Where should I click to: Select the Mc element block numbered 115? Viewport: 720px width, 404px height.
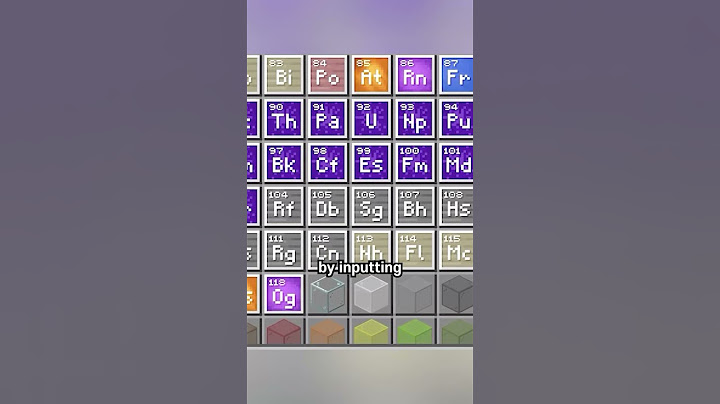click(x=456, y=250)
